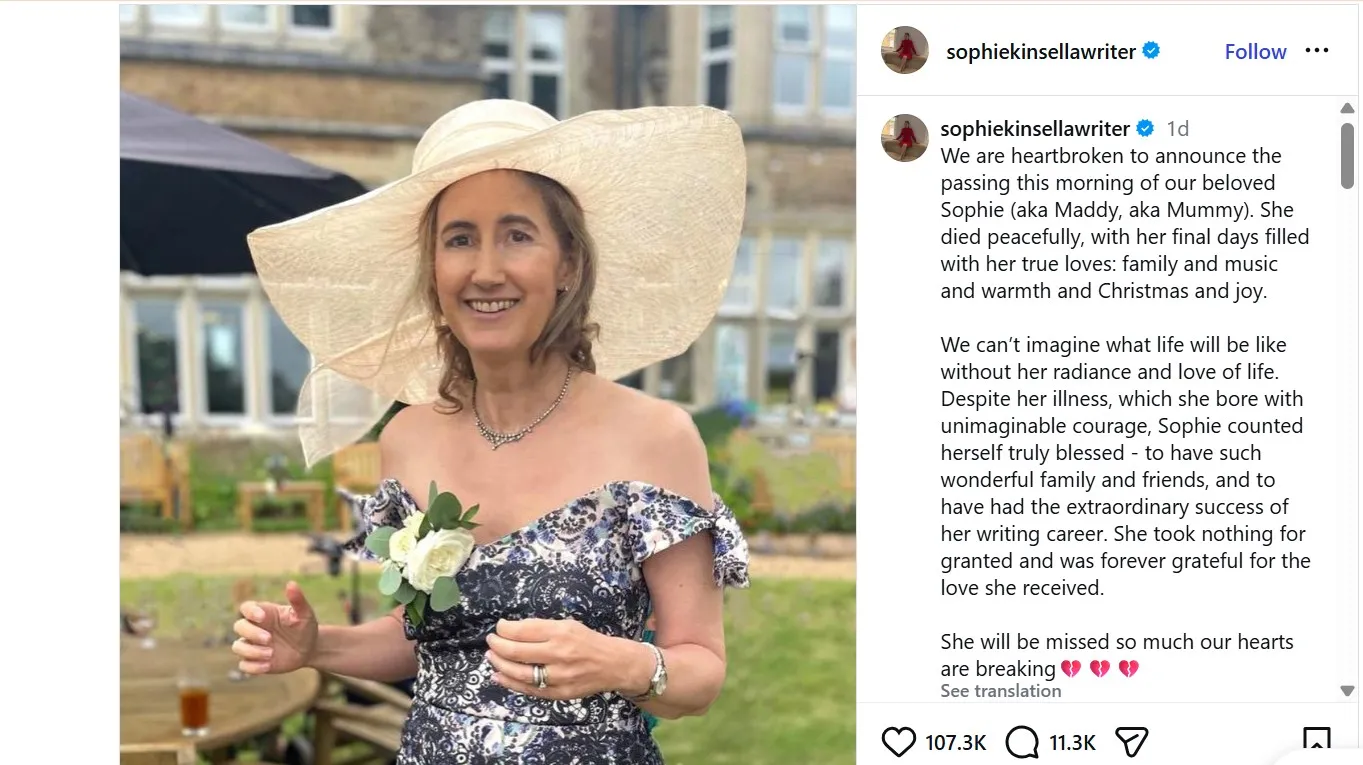Click the See translation link
This screenshot has width=1363, height=765.
1000,690
